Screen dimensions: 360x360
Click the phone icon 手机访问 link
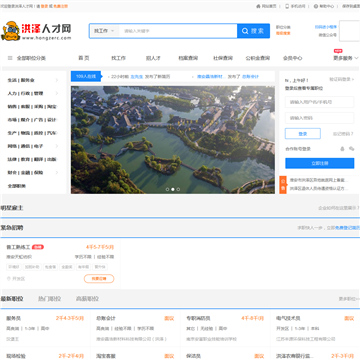point(295,6)
